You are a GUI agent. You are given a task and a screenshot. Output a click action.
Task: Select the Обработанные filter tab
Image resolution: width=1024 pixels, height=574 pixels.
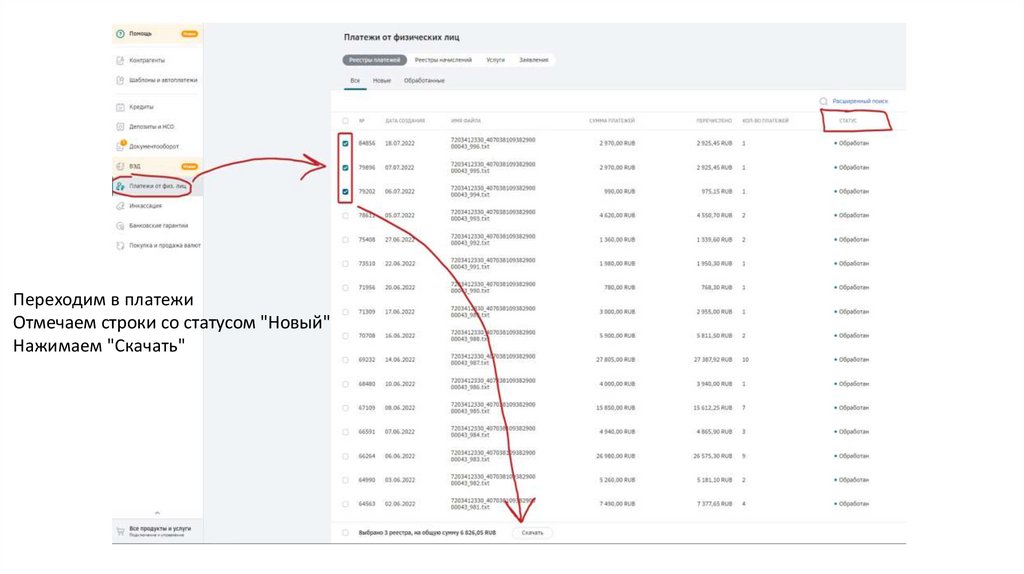[x=424, y=81]
